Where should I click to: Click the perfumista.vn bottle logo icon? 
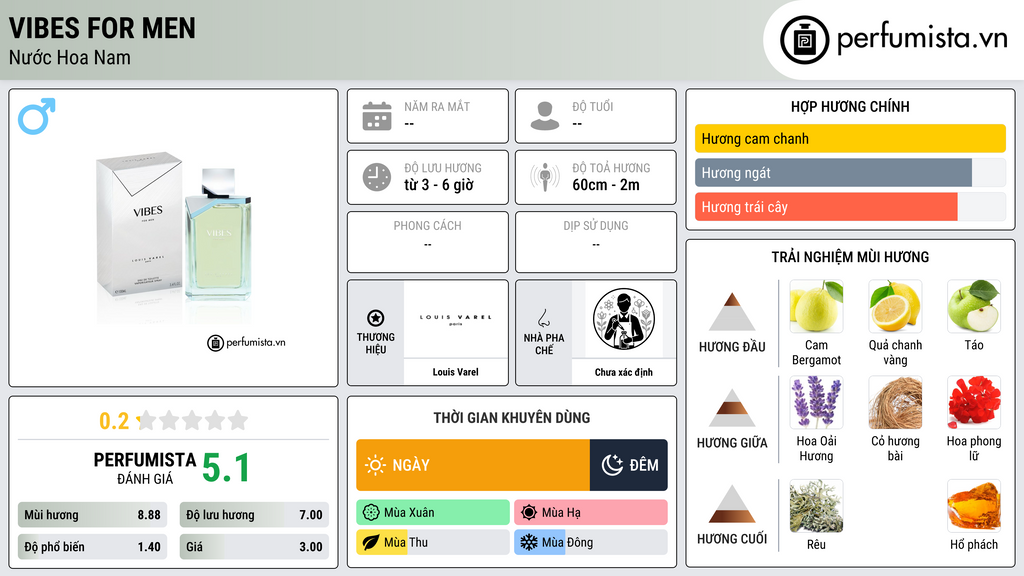coord(804,40)
